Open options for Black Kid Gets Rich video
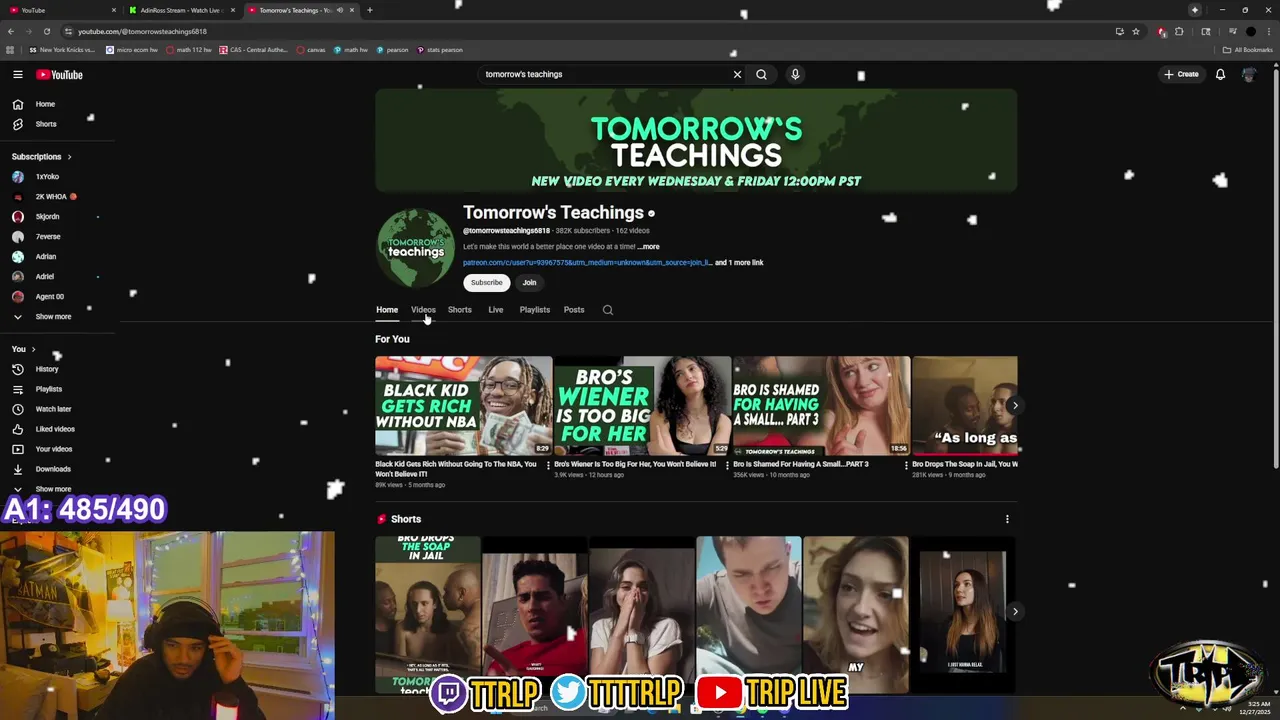Viewport: 1280px width, 720px height. tap(547, 465)
